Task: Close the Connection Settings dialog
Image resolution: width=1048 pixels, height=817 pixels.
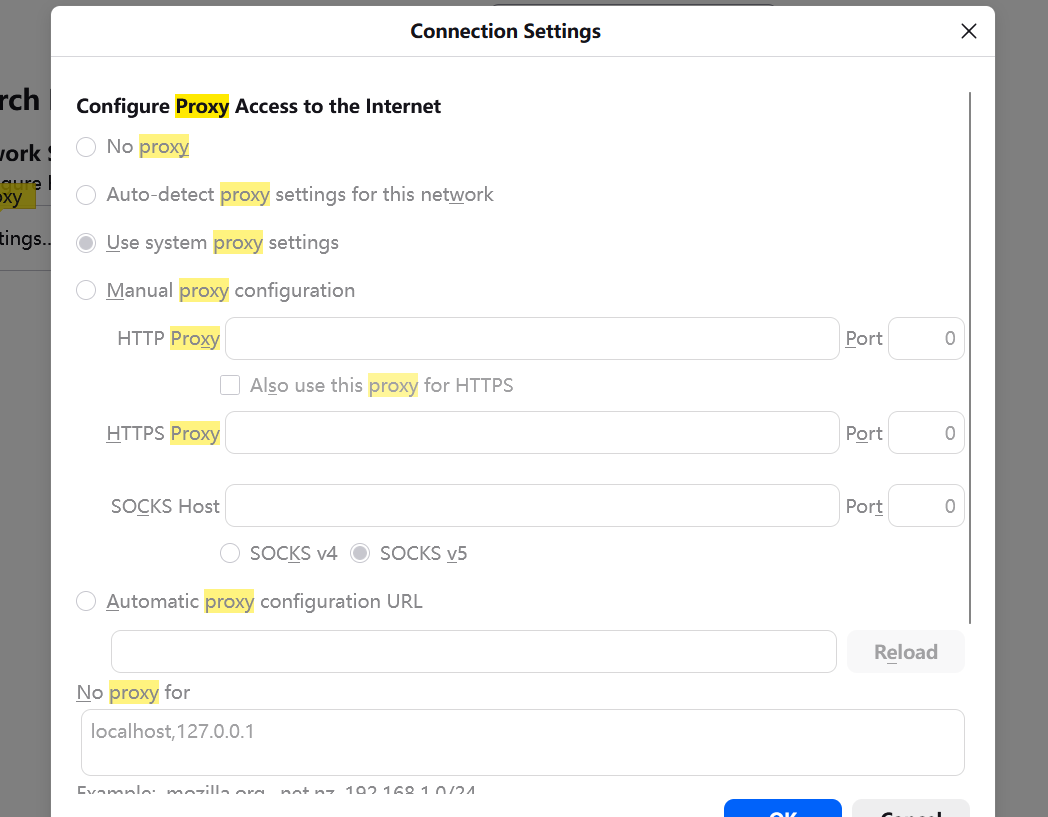Action: click(968, 31)
